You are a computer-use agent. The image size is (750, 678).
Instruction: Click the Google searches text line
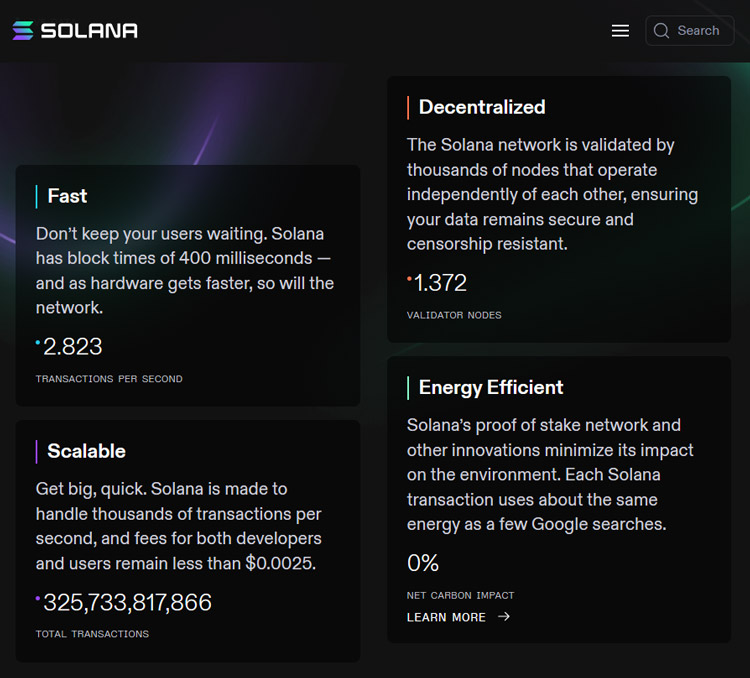click(536, 524)
